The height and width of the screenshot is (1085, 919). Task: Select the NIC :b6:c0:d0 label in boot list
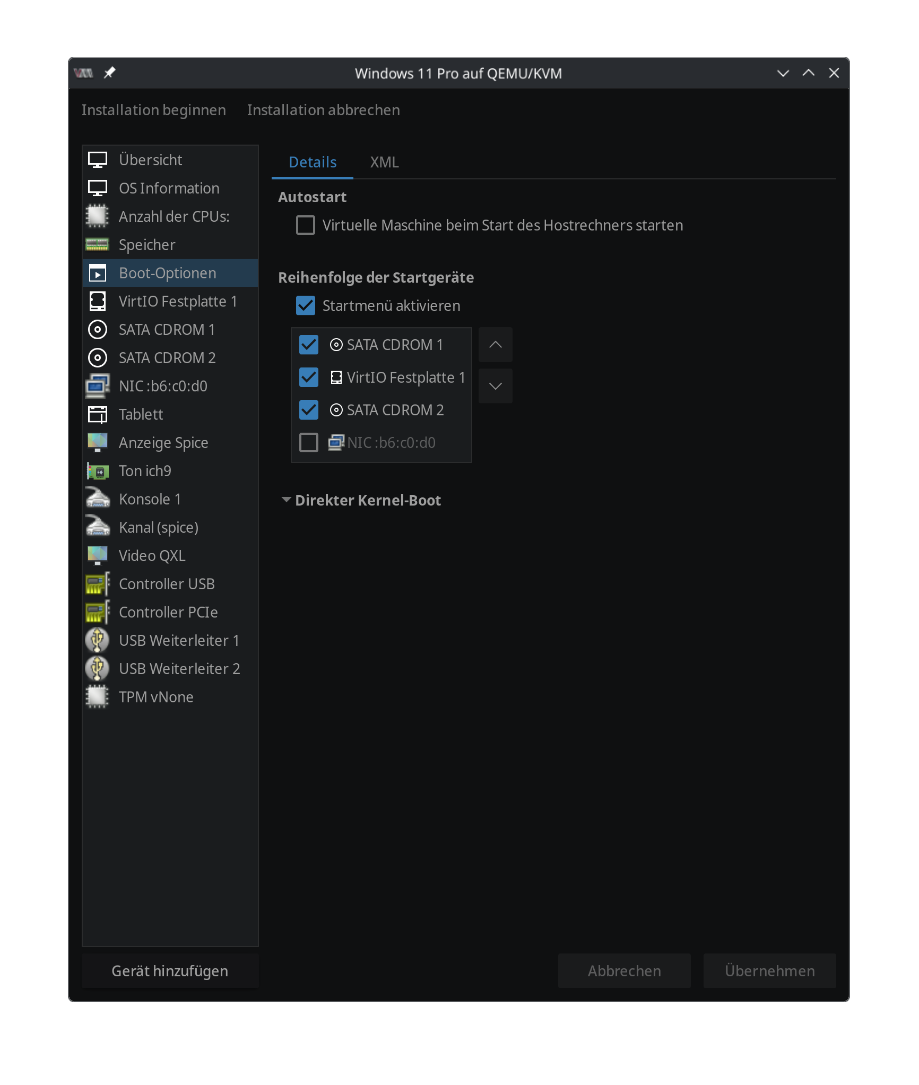(x=391, y=442)
